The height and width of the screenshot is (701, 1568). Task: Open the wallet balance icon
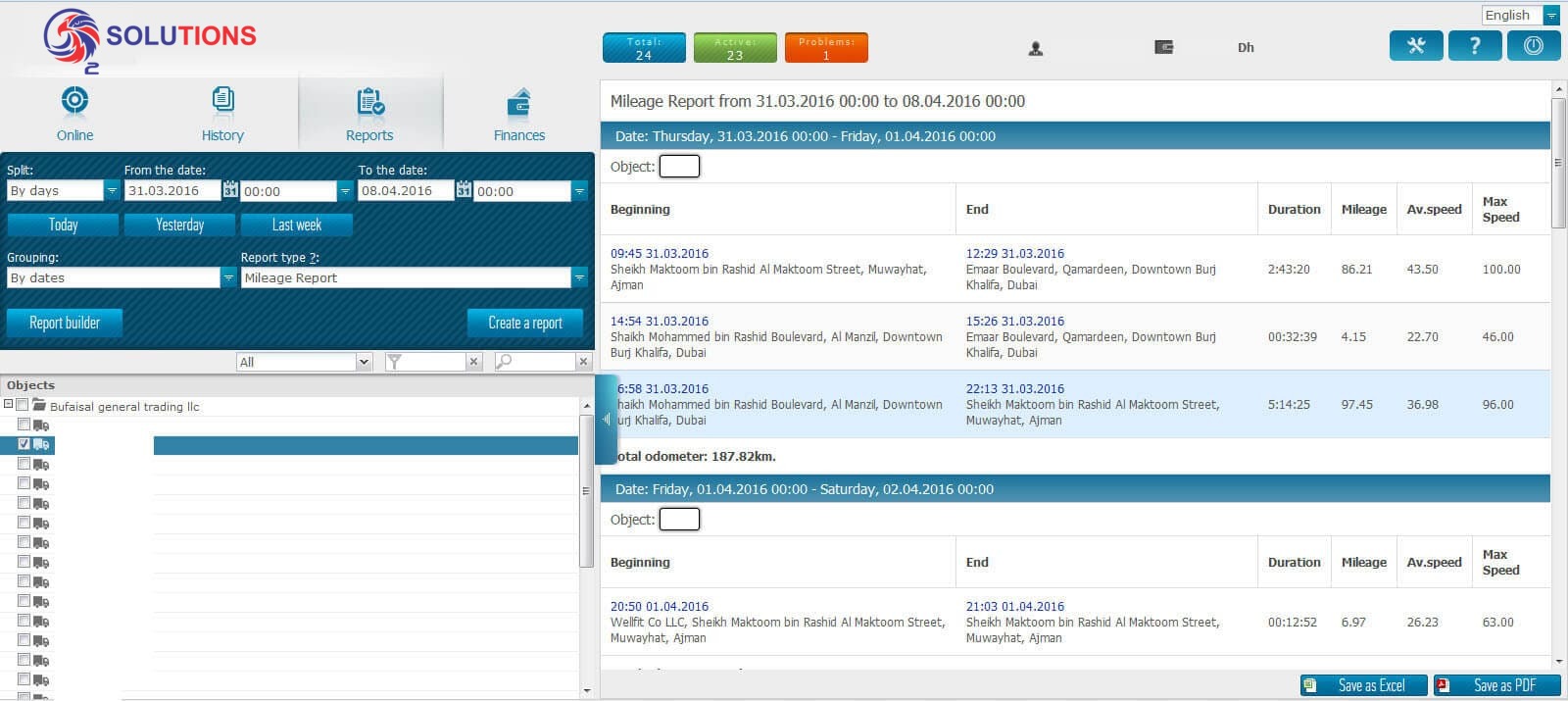click(x=1163, y=47)
